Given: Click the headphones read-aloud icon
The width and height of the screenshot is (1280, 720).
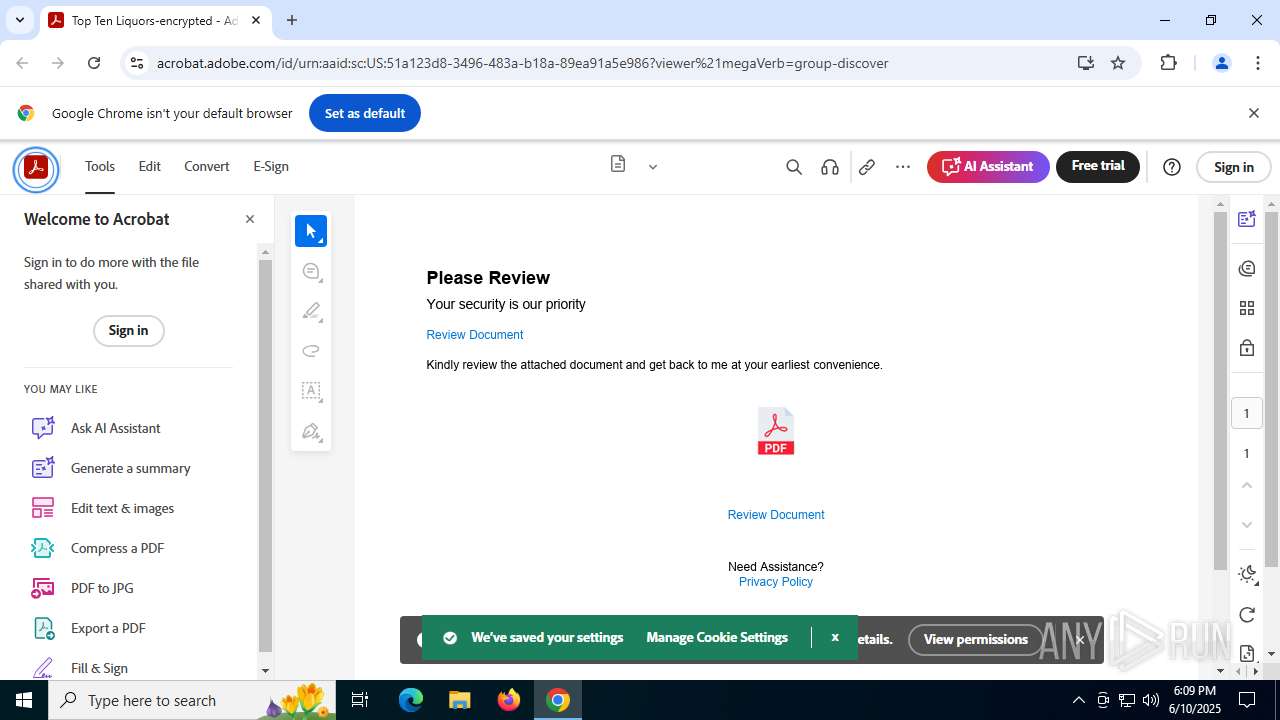Looking at the screenshot, I should pos(830,167).
